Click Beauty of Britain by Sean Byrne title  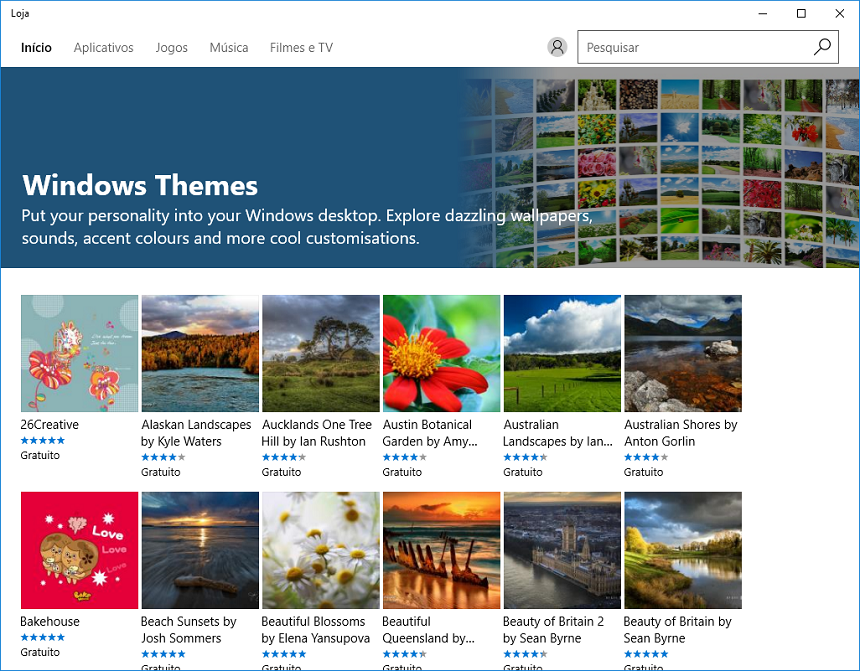pyautogui.click(x=677, y=630)
